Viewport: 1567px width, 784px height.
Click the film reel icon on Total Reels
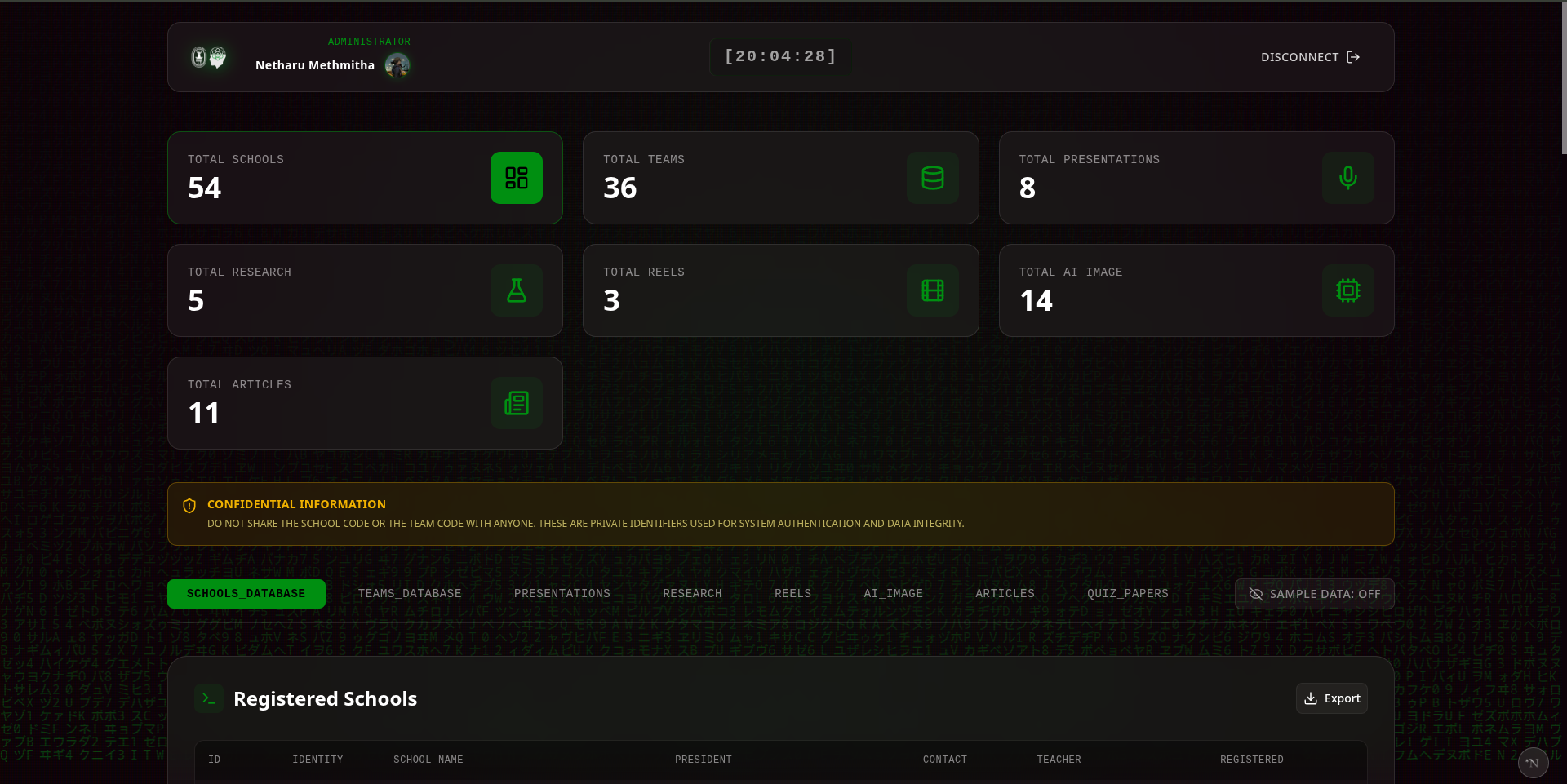click(932, 290)
